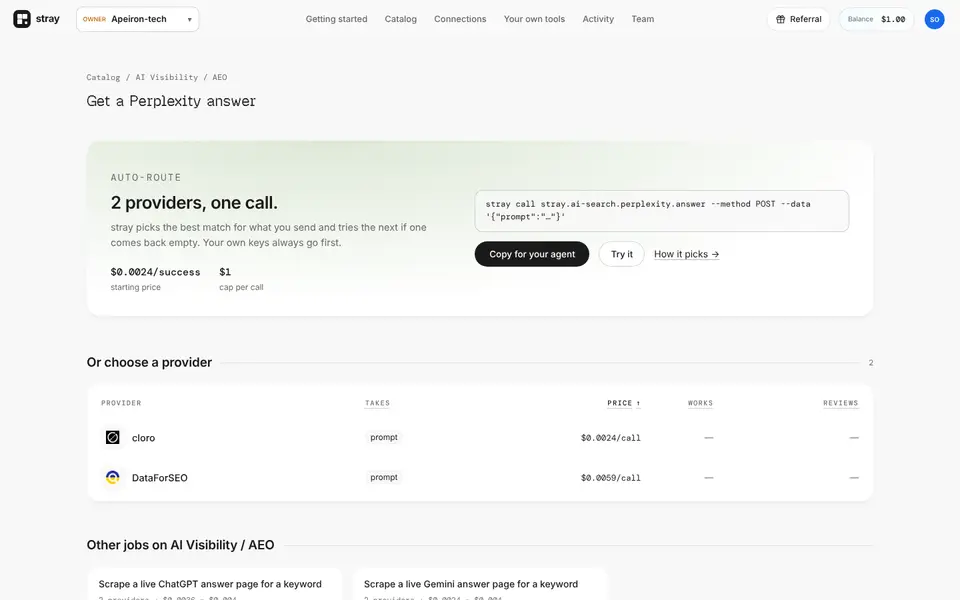Click the REVIEWS column header
960x600 pixels.
pos(841,403)
